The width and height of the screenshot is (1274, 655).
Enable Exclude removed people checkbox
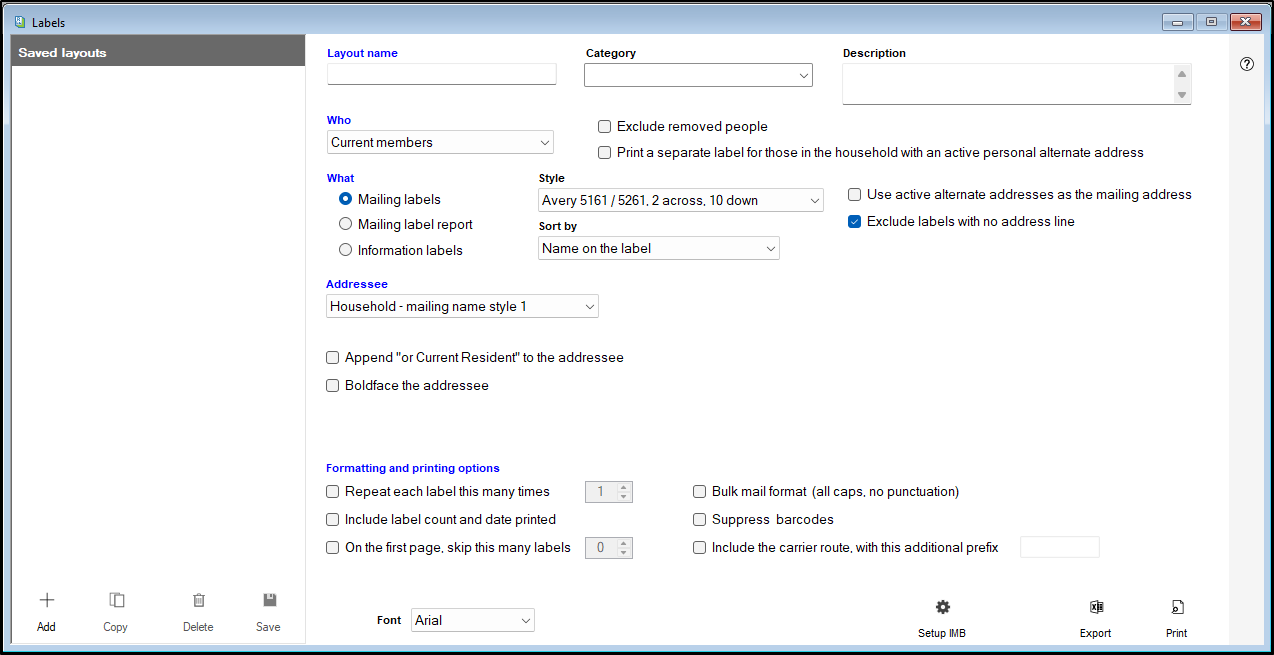(x=605, y=127)
